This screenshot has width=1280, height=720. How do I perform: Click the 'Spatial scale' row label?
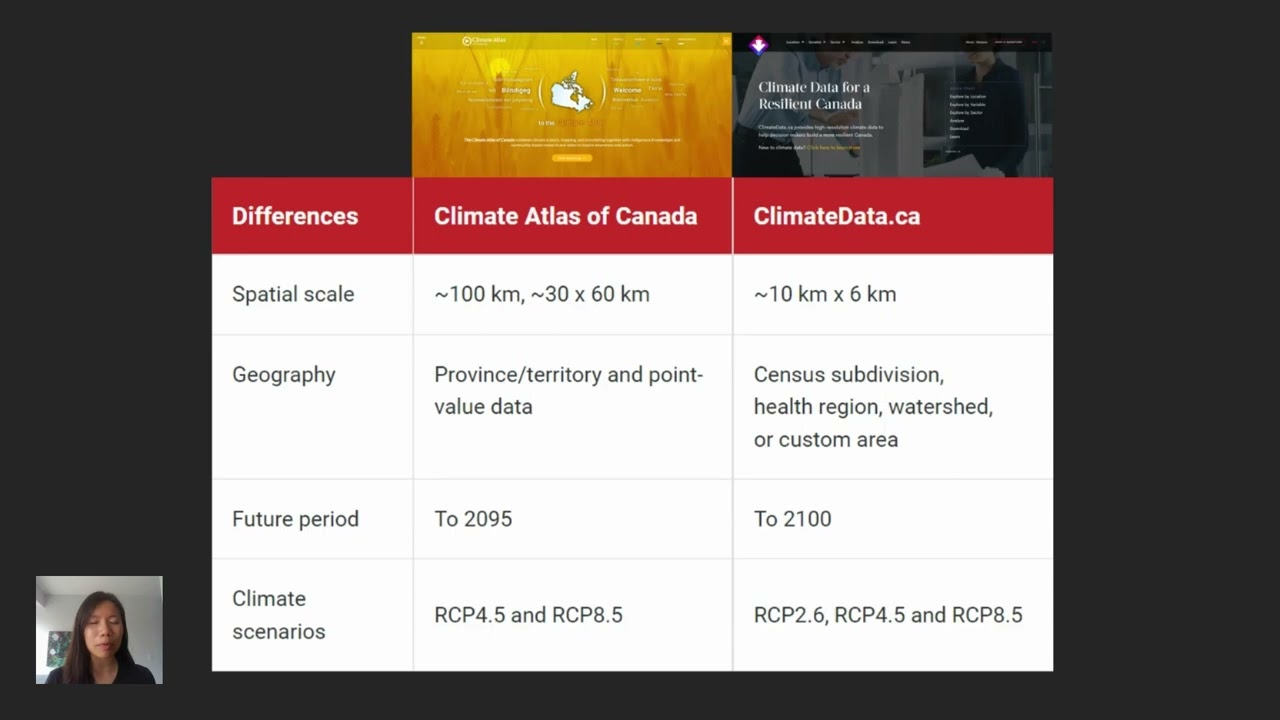coord(293,294)
